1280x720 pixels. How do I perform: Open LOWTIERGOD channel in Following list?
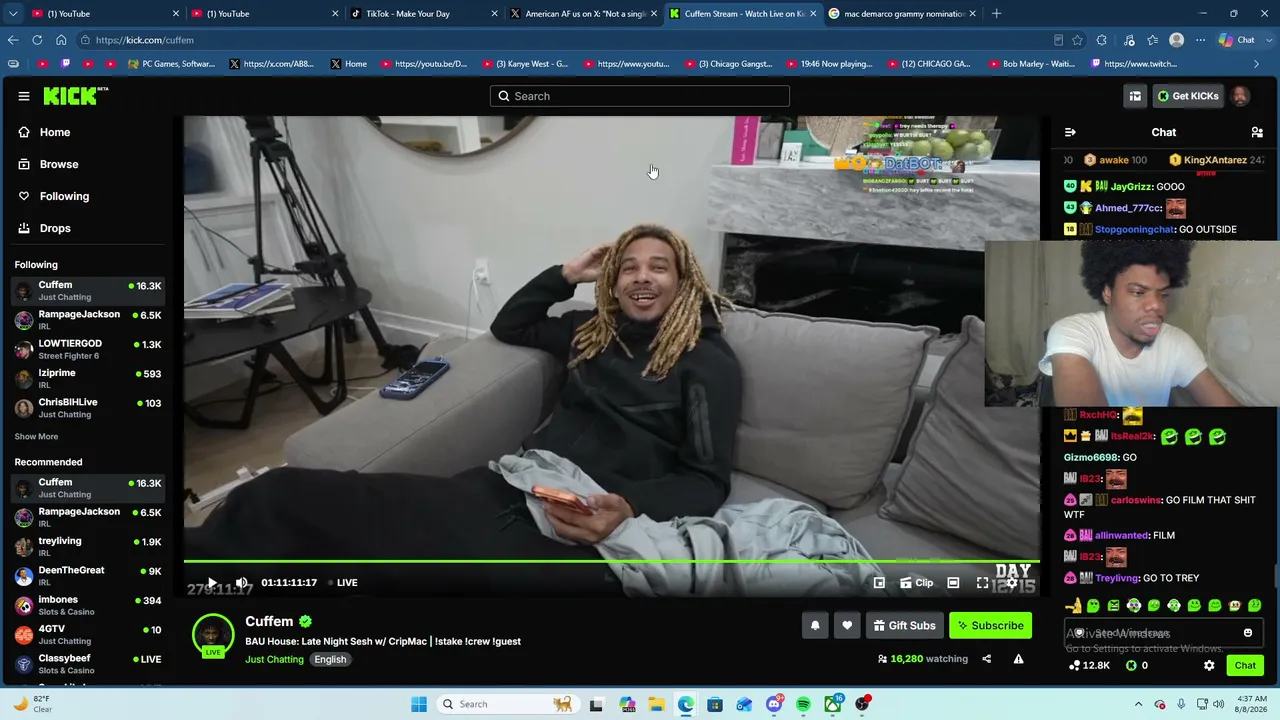coord(88,349)
